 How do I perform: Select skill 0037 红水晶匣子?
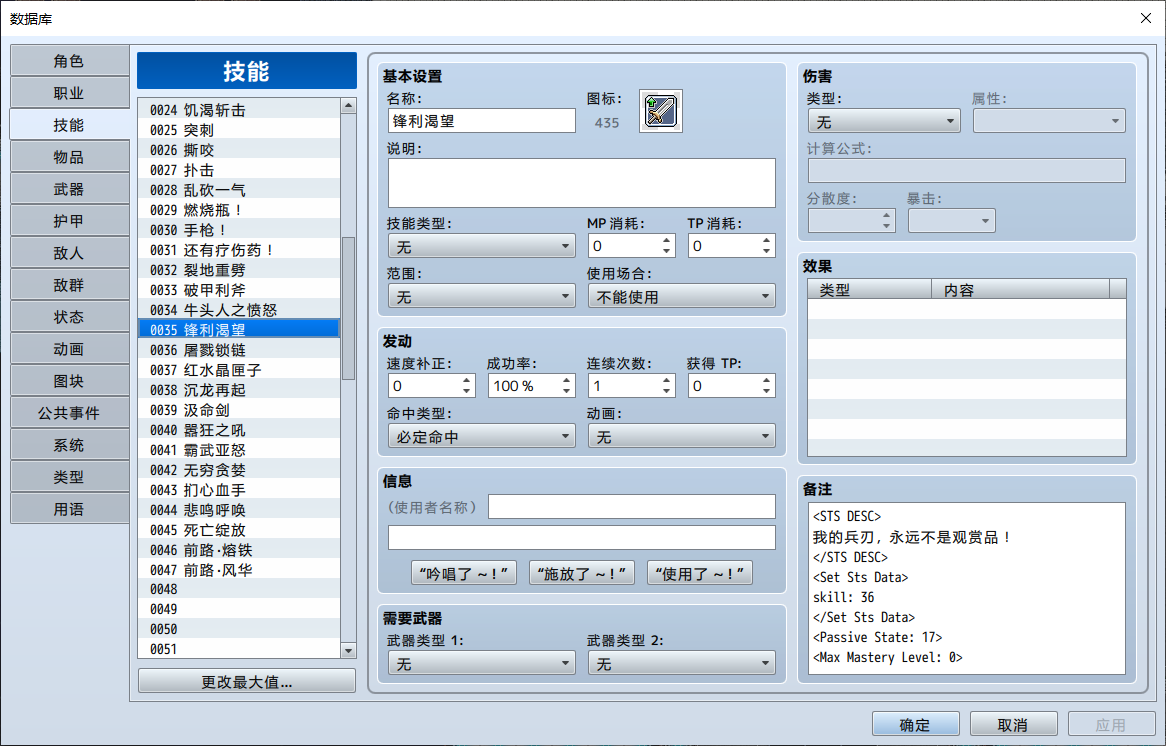[239, 370]
